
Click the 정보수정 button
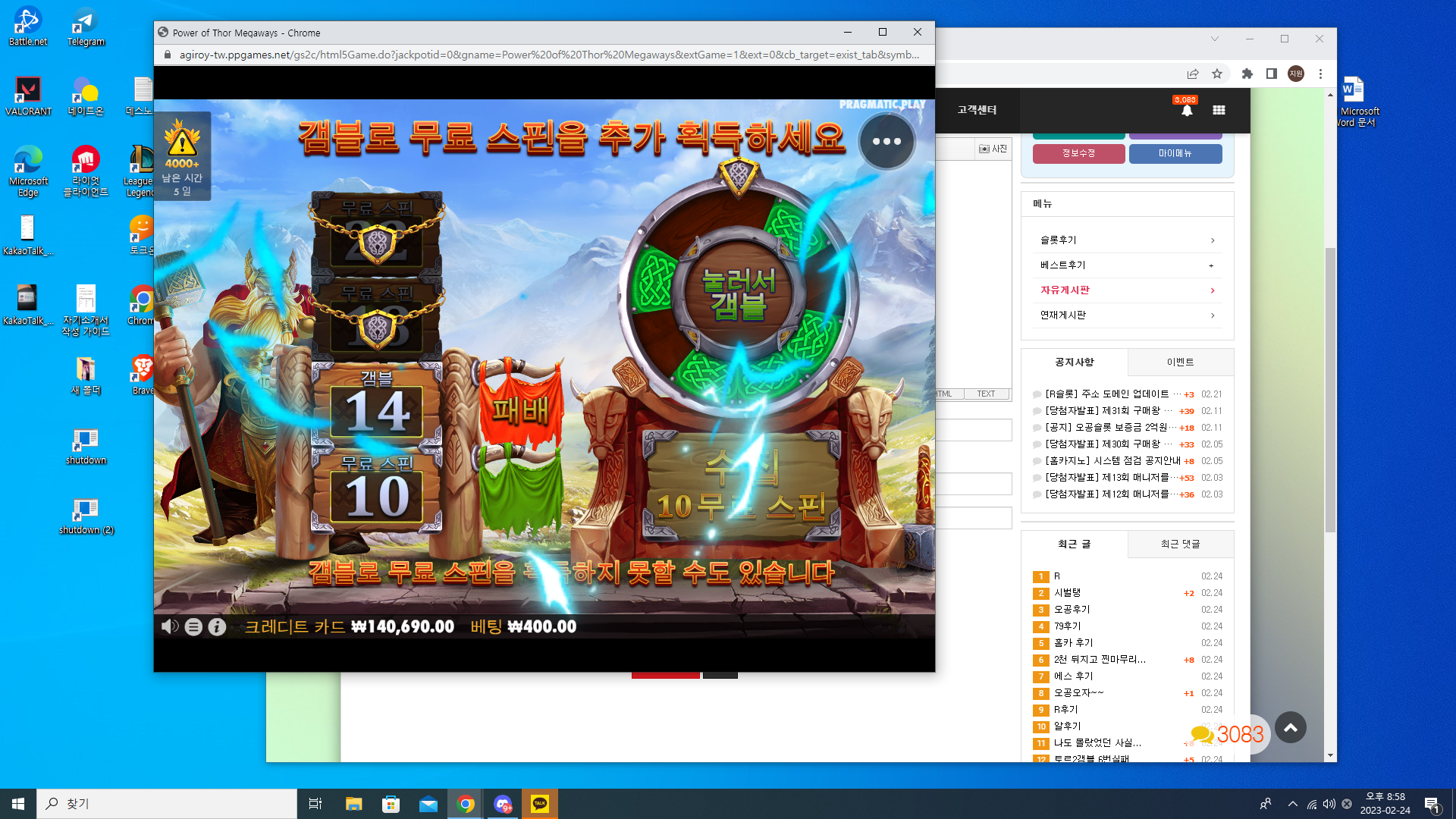pos(1078,154)
